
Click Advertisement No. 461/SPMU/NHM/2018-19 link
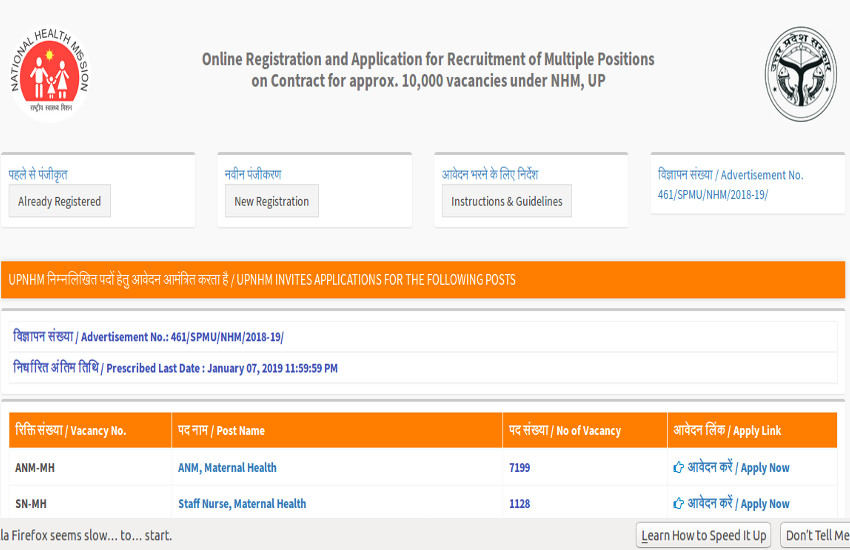(730, 184)
